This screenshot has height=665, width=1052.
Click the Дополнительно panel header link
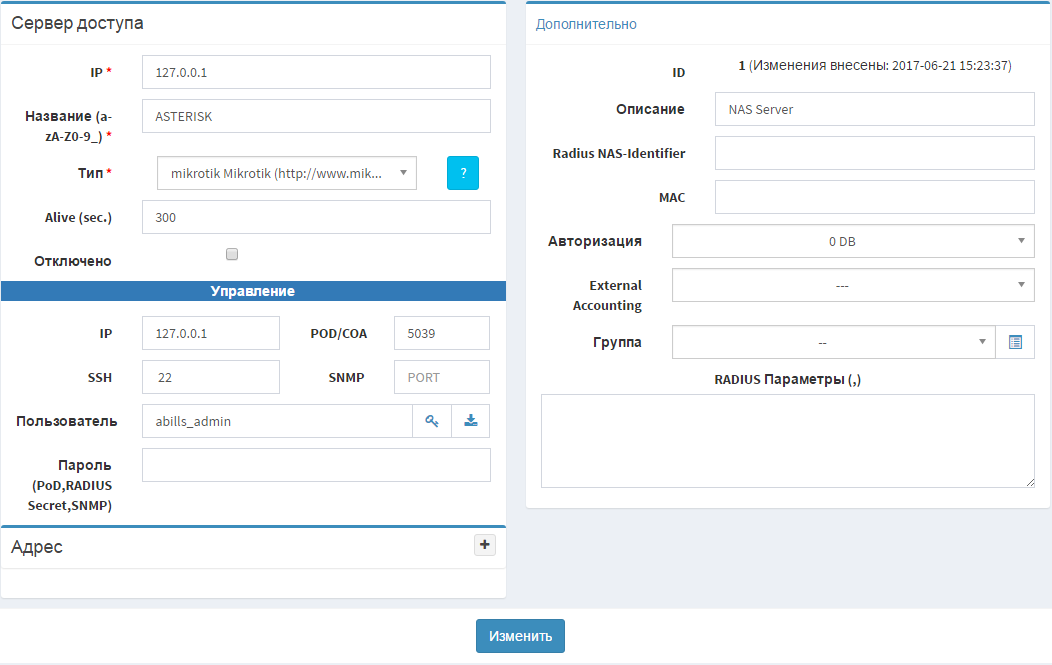coord(586,24)
